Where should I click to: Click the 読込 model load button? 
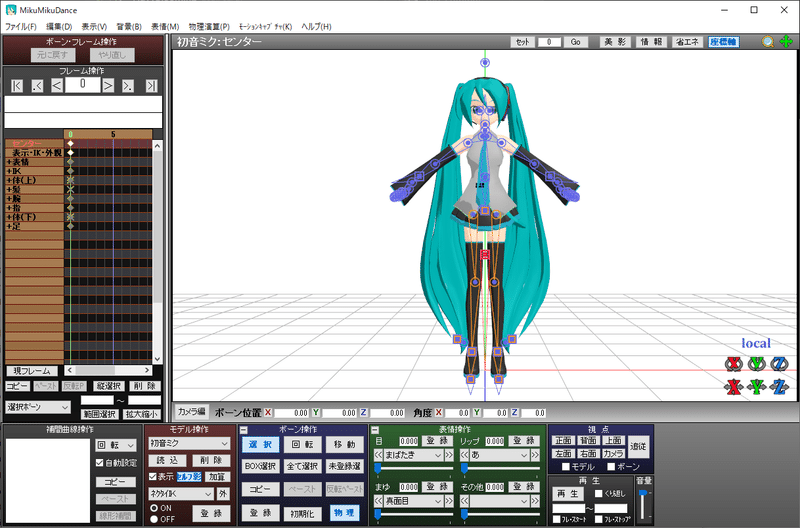(167, 461)
